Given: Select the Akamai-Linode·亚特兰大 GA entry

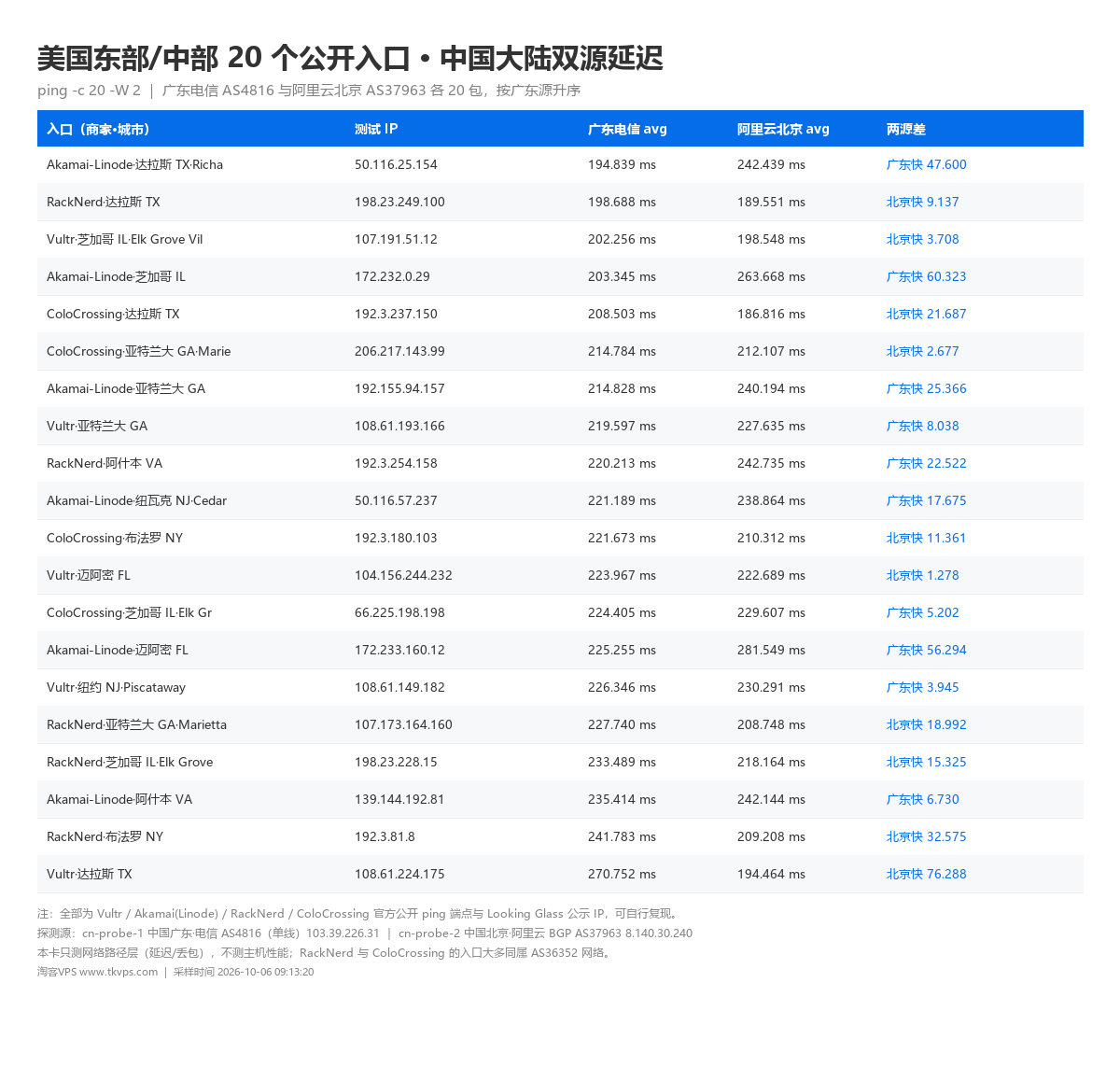Looking at the screenshot, I should coord(126,388).
